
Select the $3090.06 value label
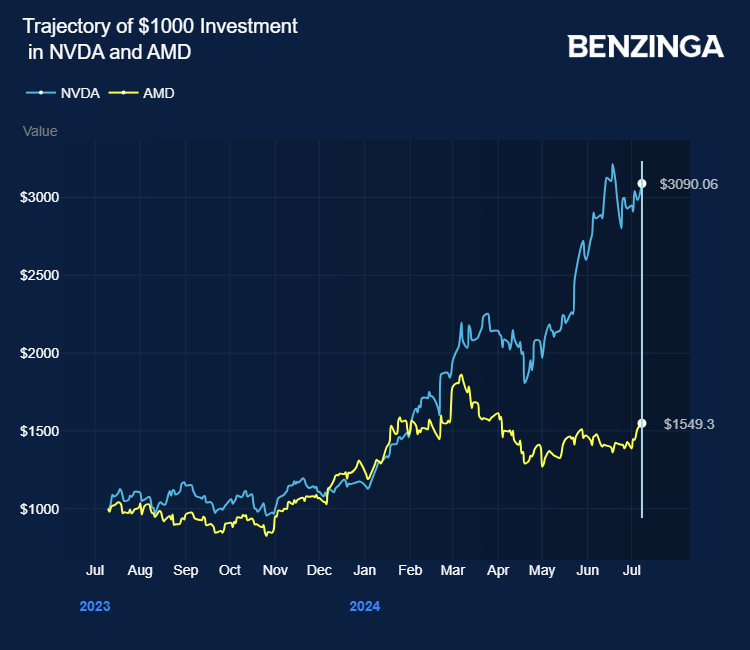click(x=689, y=184)
